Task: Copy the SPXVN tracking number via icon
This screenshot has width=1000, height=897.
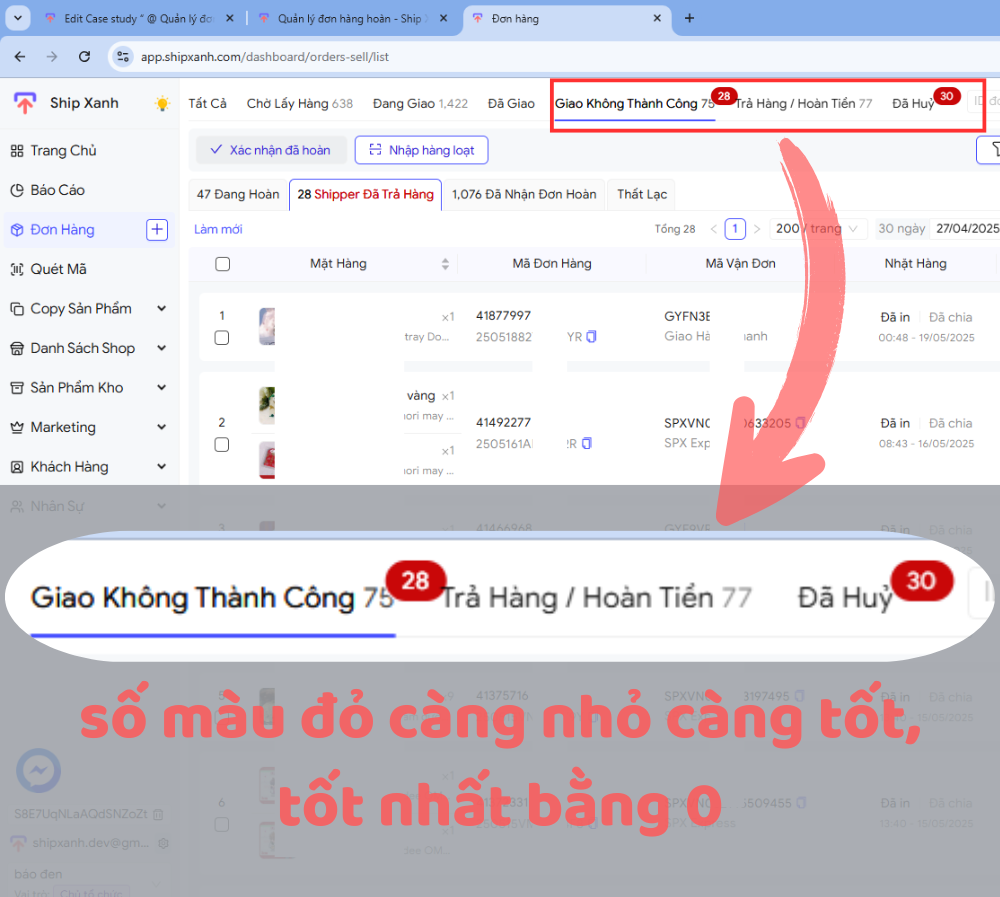Action: pos(800,423)
